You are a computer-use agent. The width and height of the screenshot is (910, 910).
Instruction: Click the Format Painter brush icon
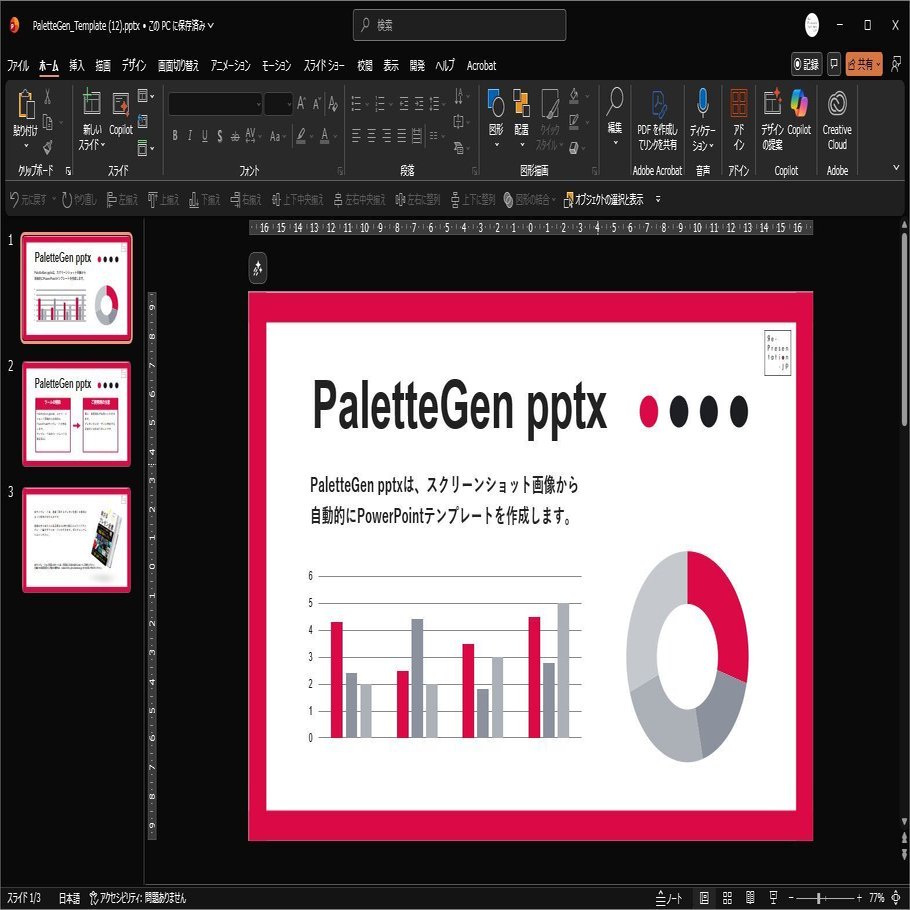(48, 147)
